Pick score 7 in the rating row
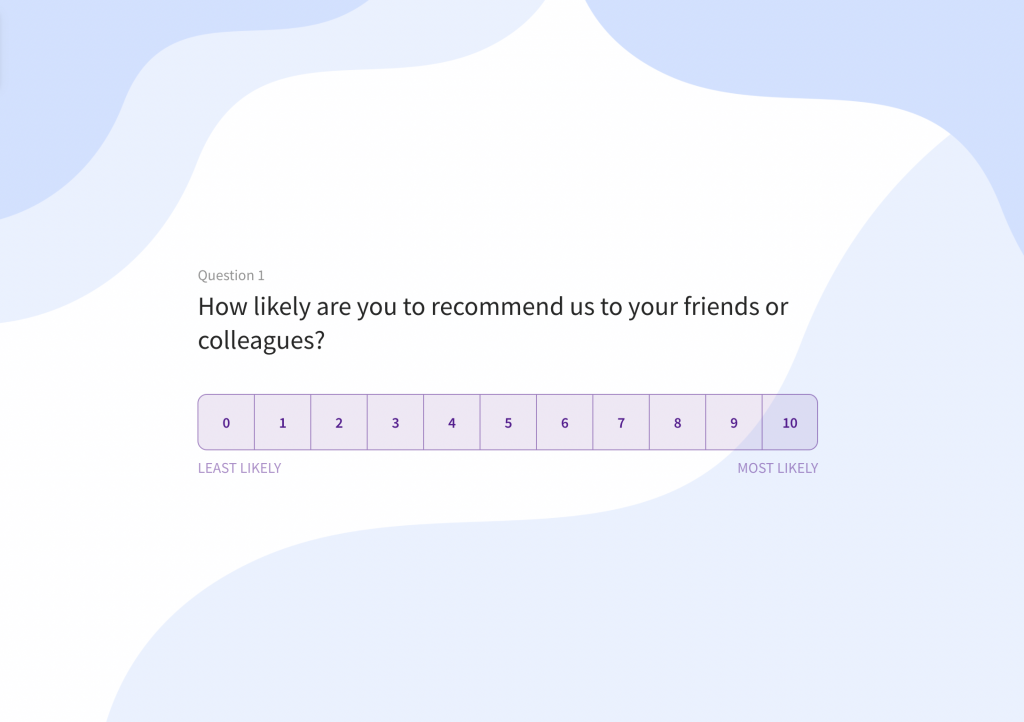 (x=621, y=423)
